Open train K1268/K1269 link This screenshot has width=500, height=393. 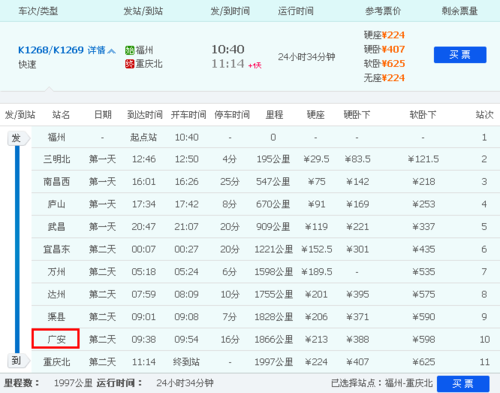[x=51, y=50]
